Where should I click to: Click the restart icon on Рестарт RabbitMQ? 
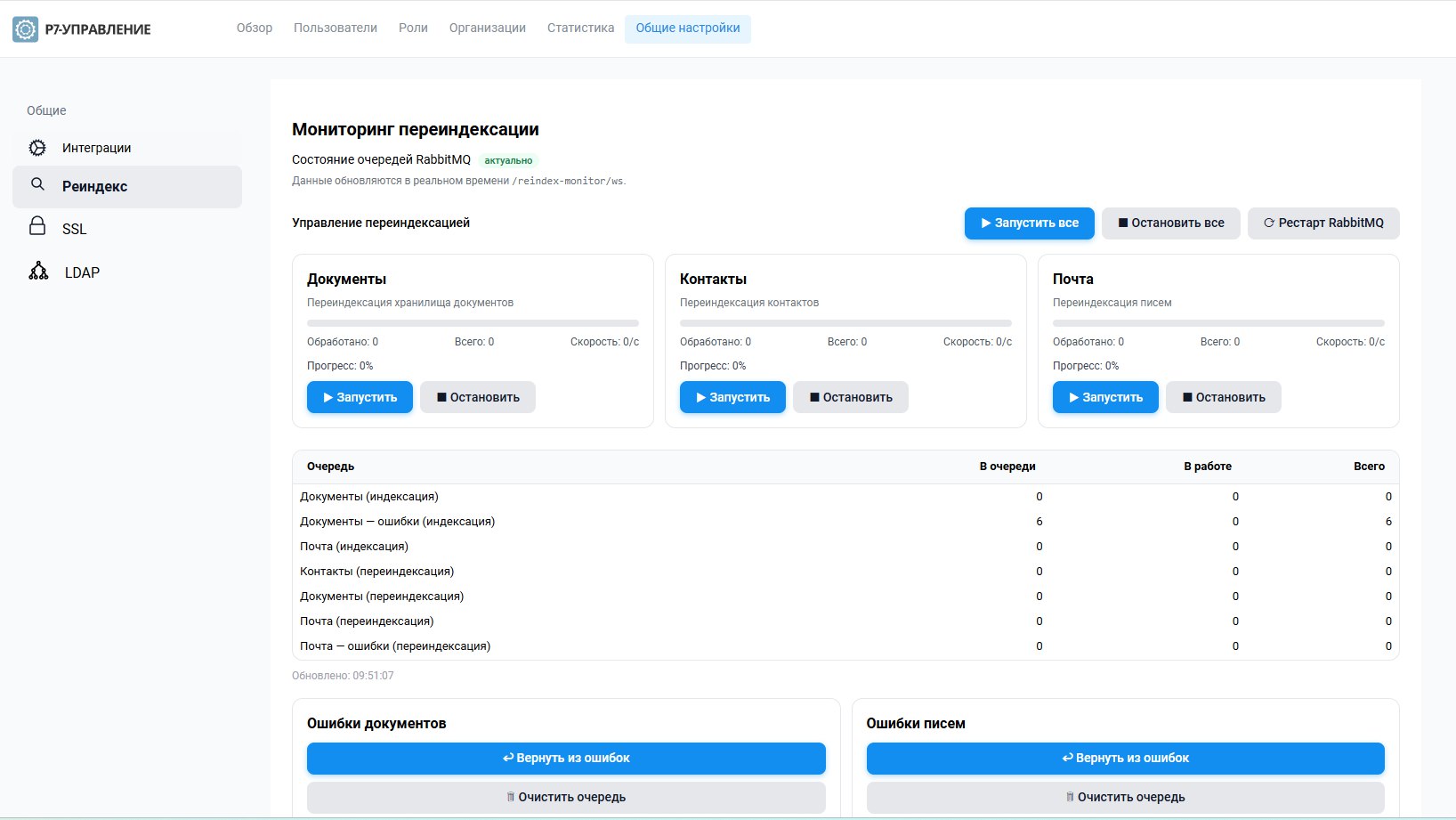[1267, 223]
